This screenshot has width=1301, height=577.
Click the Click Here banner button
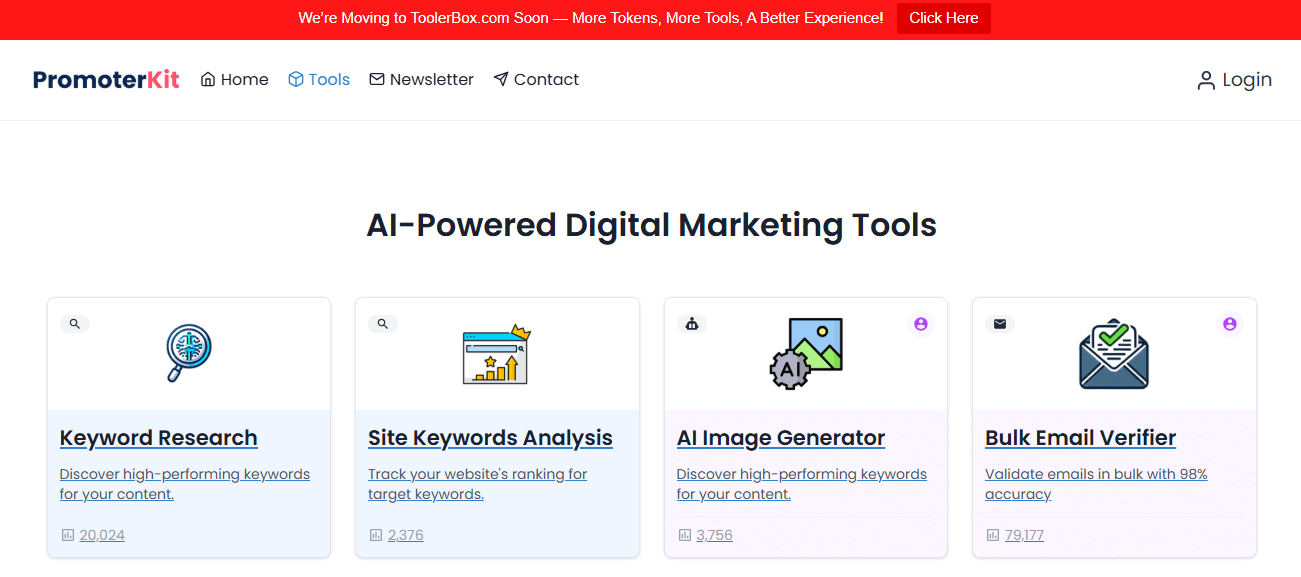coord(943,18)
